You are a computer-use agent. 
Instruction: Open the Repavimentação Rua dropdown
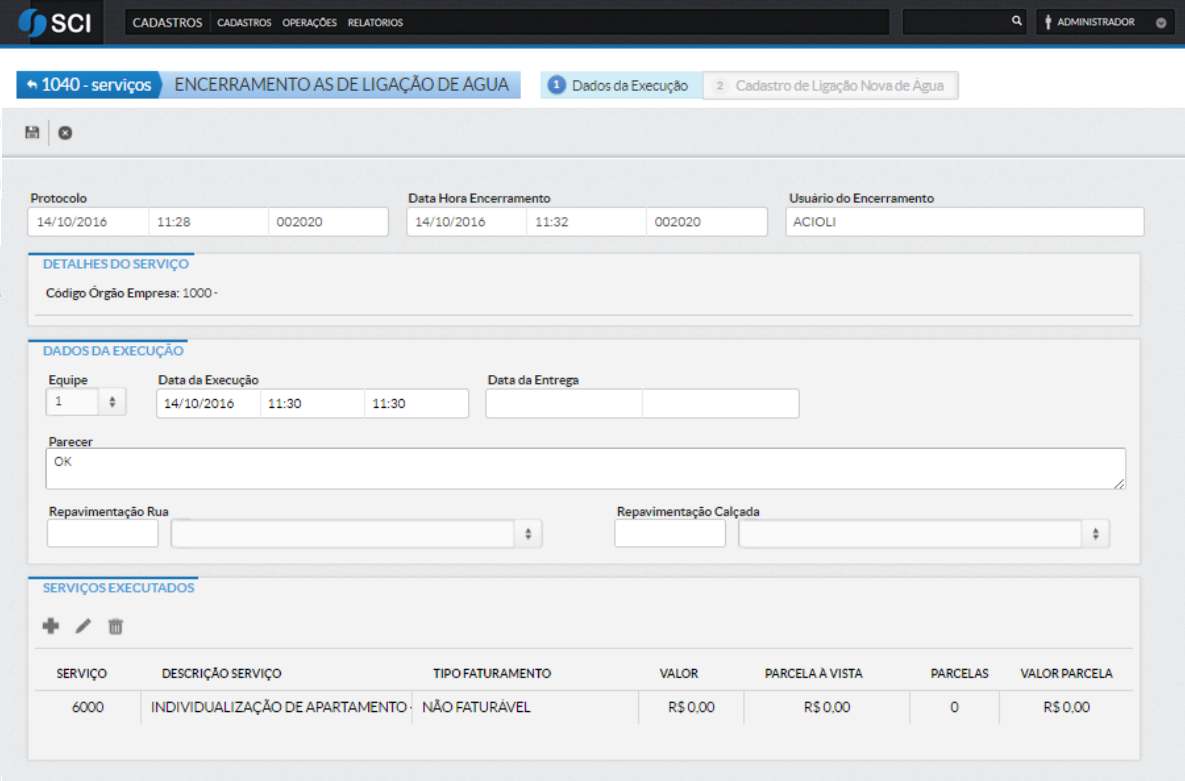coord(529,533)
